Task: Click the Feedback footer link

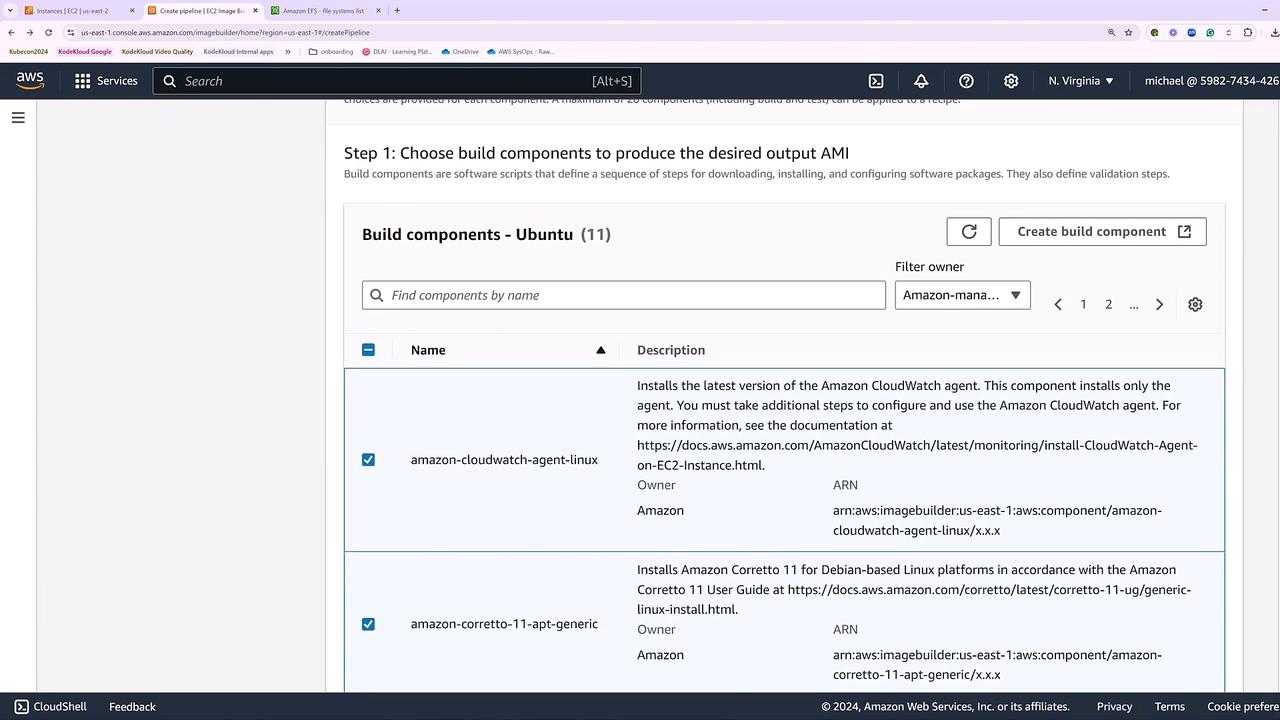Action: coord(132,706)
